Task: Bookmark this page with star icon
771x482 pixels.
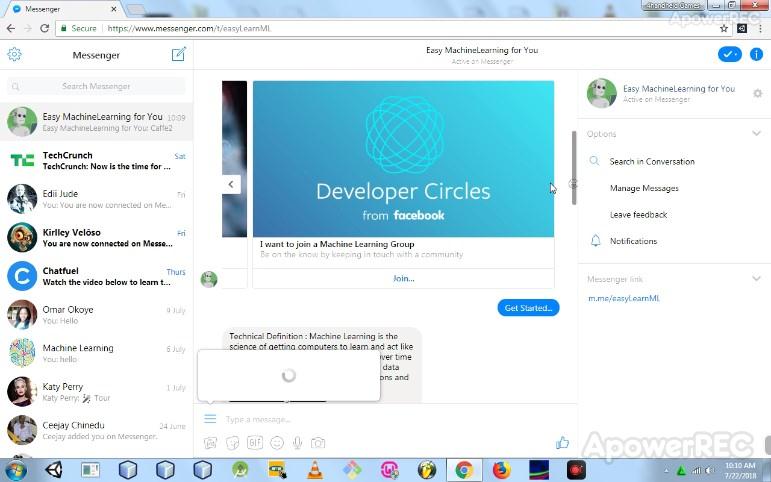Action: [724, 29]
